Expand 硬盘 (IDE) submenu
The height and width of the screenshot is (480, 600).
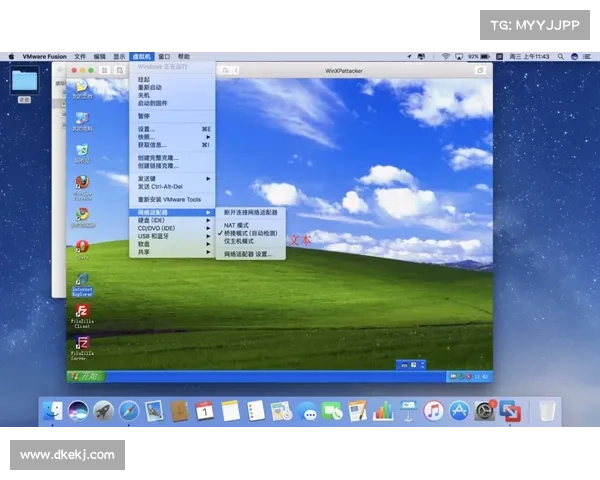[172, 220]
